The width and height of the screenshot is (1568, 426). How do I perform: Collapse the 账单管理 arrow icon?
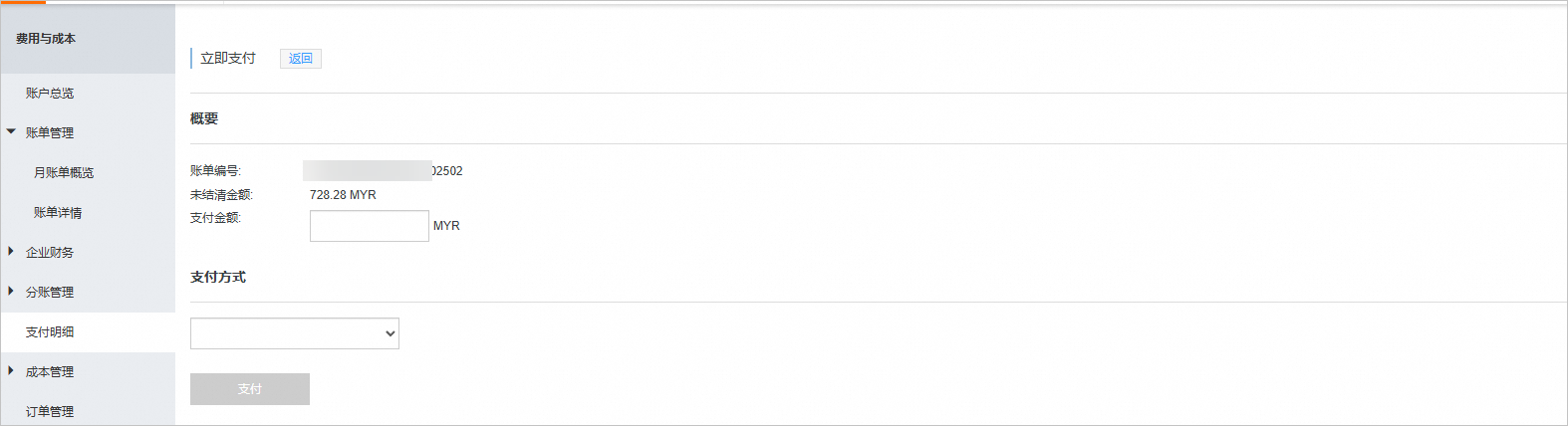click(x=11, y=131)
